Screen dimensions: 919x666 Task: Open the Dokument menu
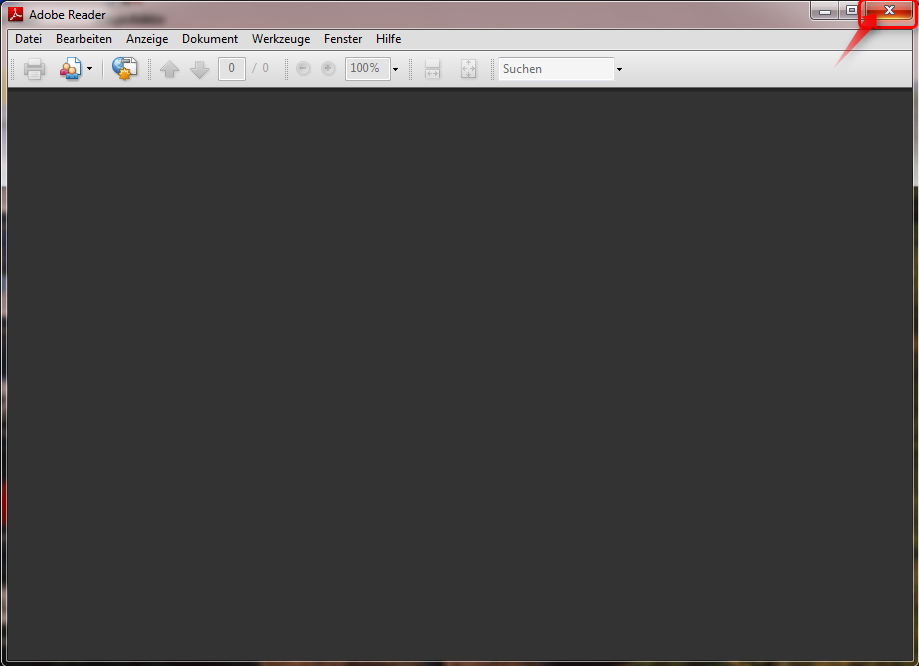point(209,38)
